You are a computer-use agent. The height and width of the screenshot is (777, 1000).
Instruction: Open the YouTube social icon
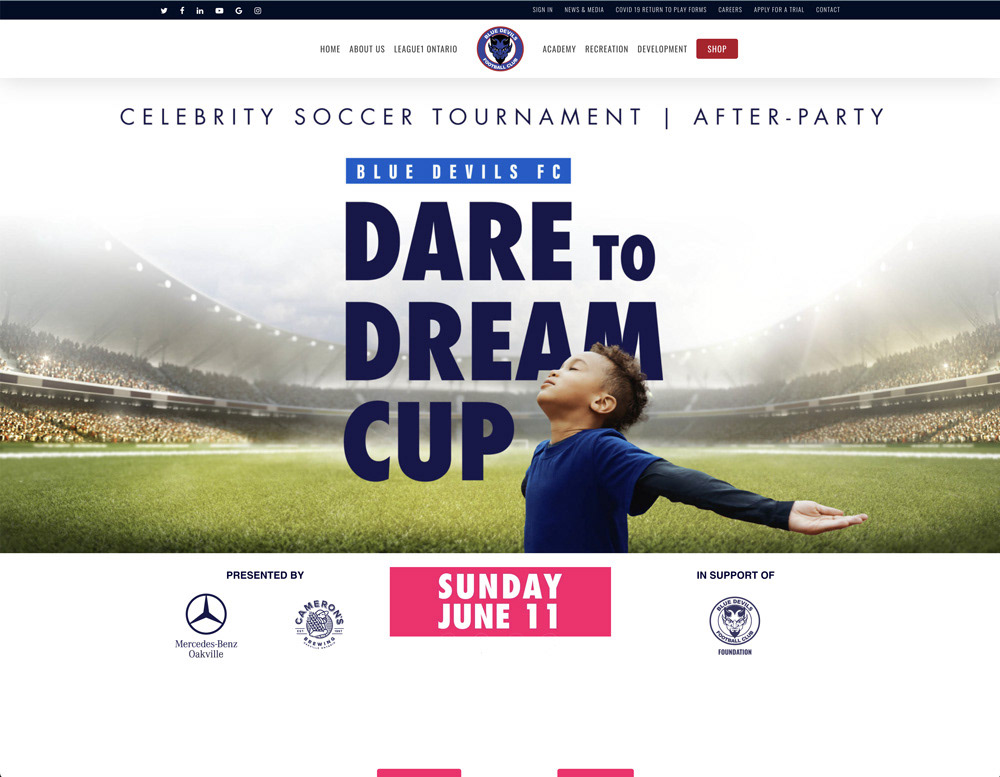pos(219,10)
